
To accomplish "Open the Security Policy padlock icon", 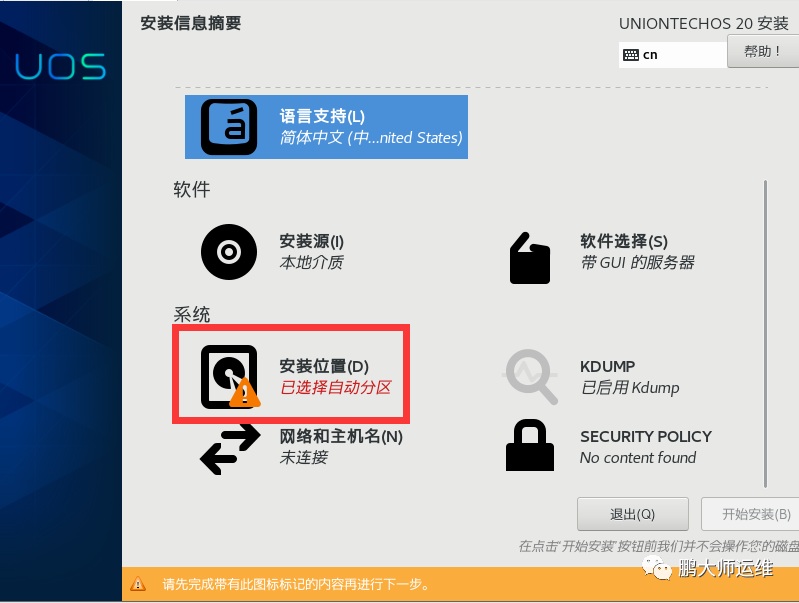I will coord(530,445).
